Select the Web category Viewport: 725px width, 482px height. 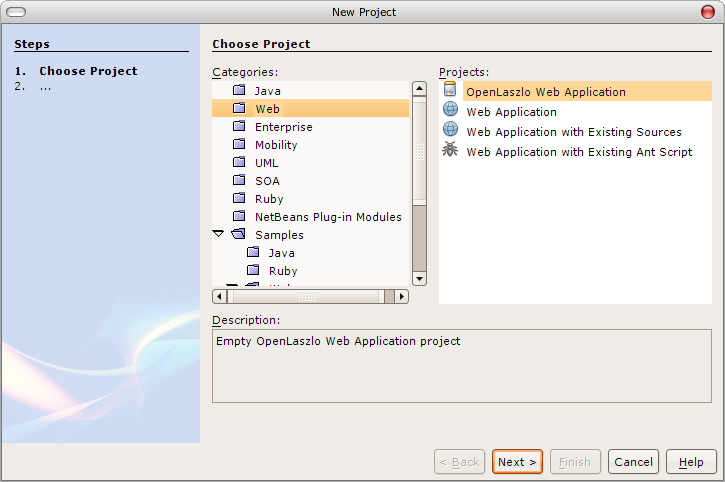tap(268, 109)
